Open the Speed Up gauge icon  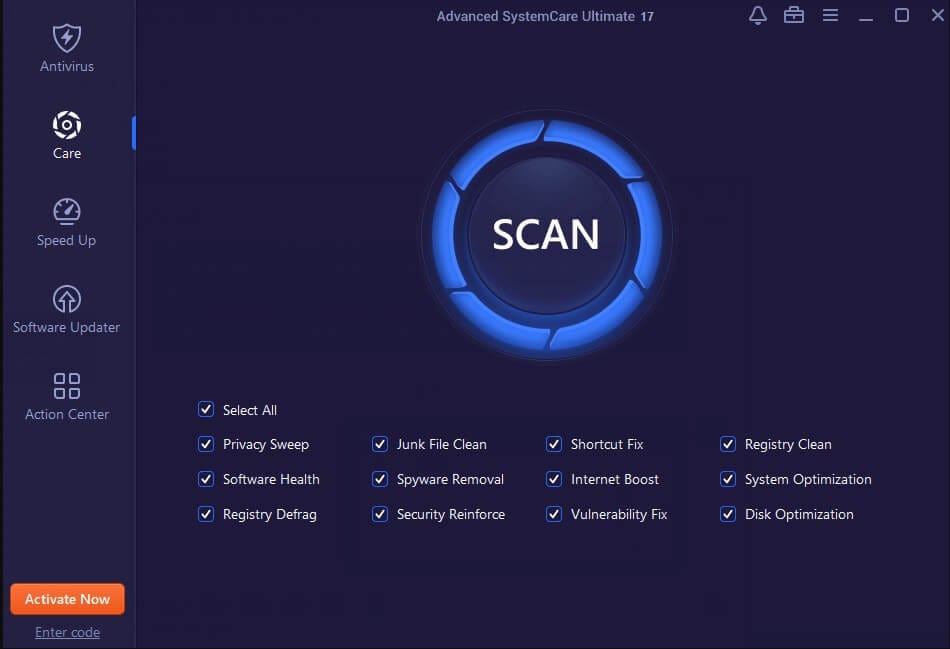[67, 211]
